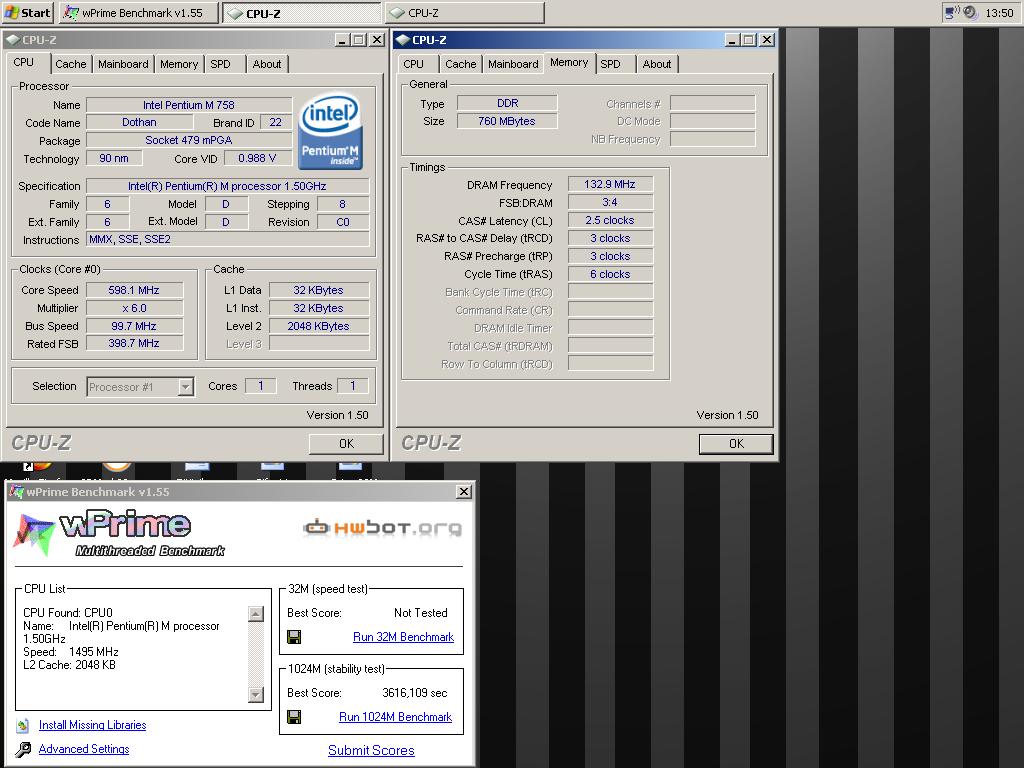The image size is (1024, 768).
Task: Open Cache tab in left CPU-Z window
Action: (x=71, y=64)
